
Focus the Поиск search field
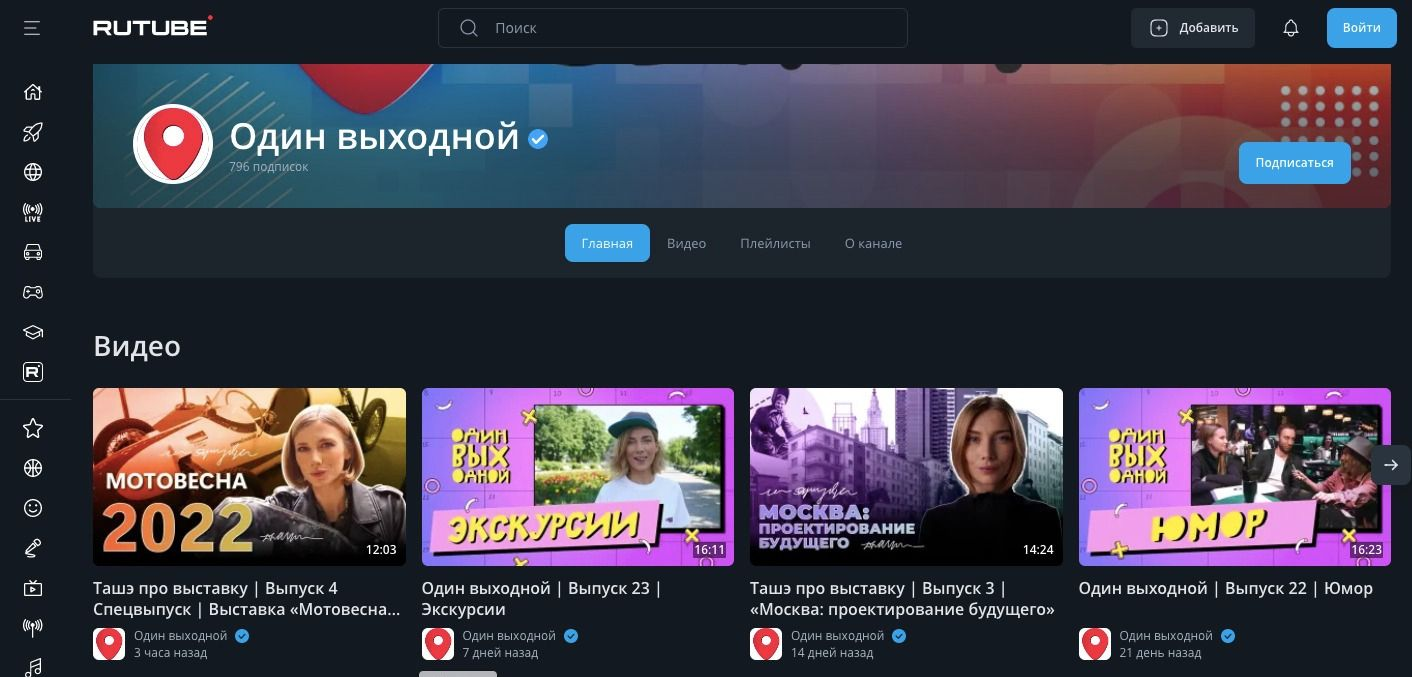click(673, 28)
